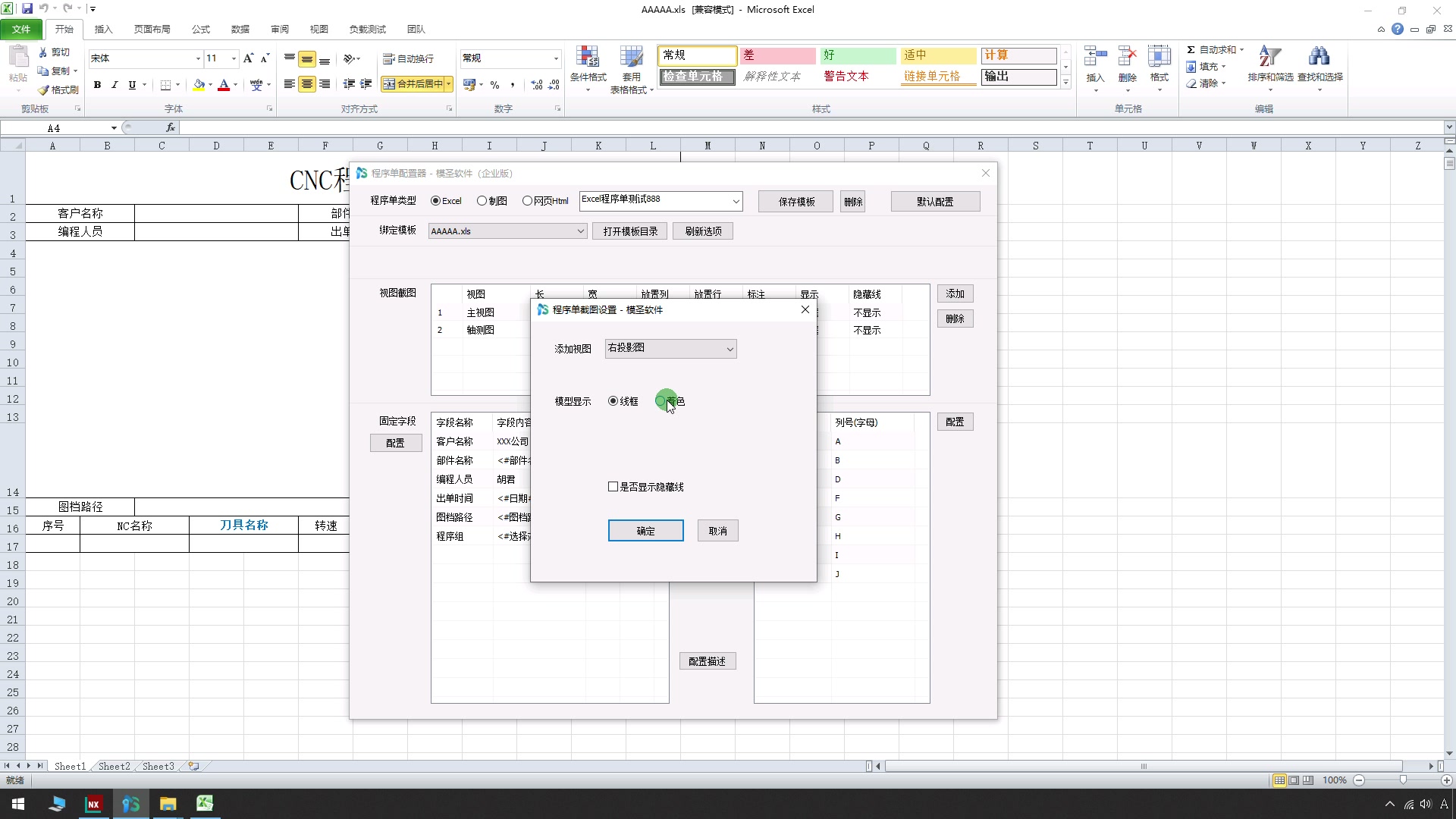Apply the 差 (bad) cell style swatch
This screenshot has height=819, width=1456.
[777, 55]
